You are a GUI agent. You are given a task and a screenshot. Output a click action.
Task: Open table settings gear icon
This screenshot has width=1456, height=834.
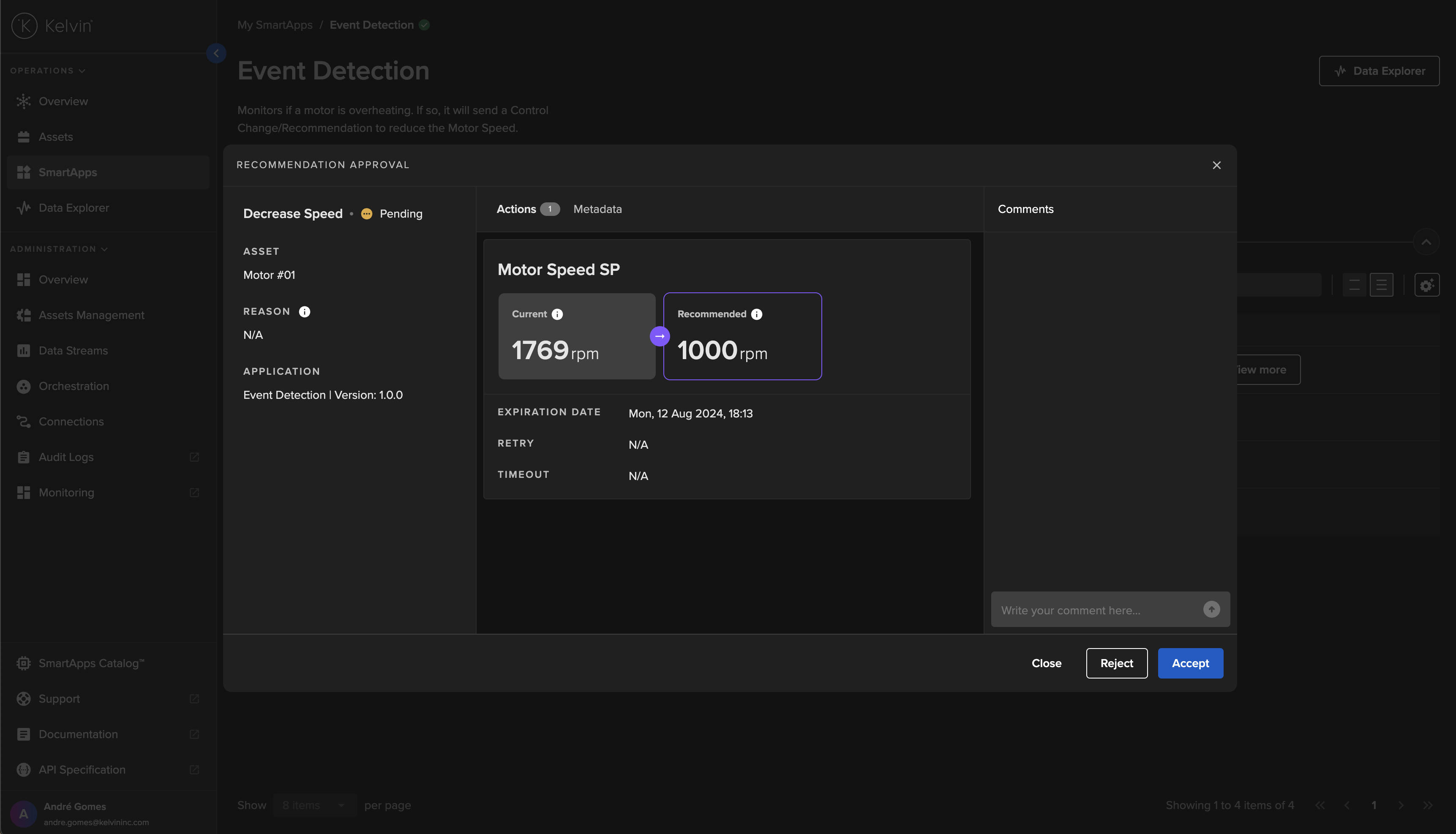[x=1426, y=285]
